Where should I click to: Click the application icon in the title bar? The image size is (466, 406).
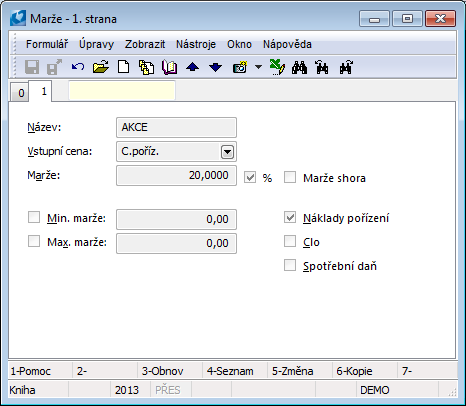click(x=18, y=18)
